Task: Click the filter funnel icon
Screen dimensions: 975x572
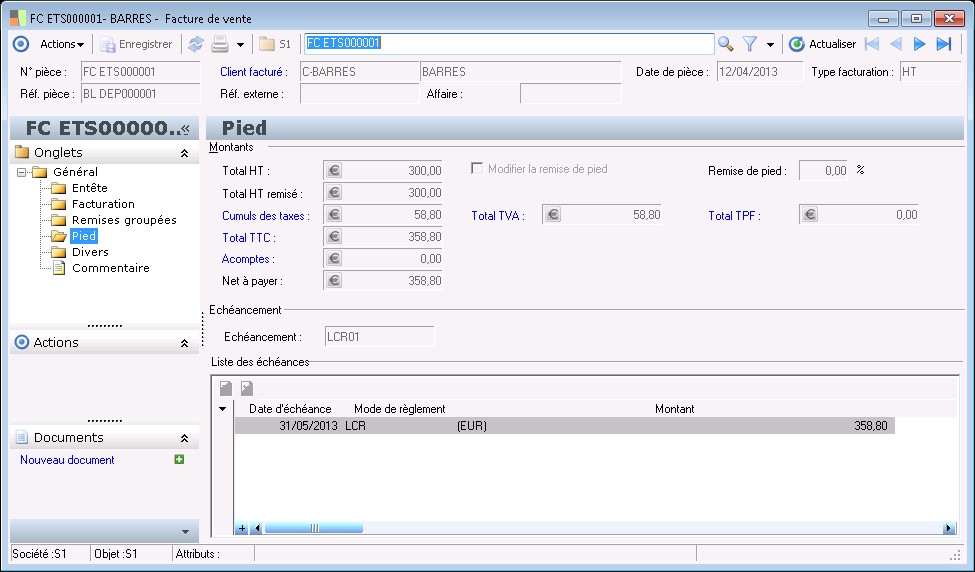Action: pos(749,44)
